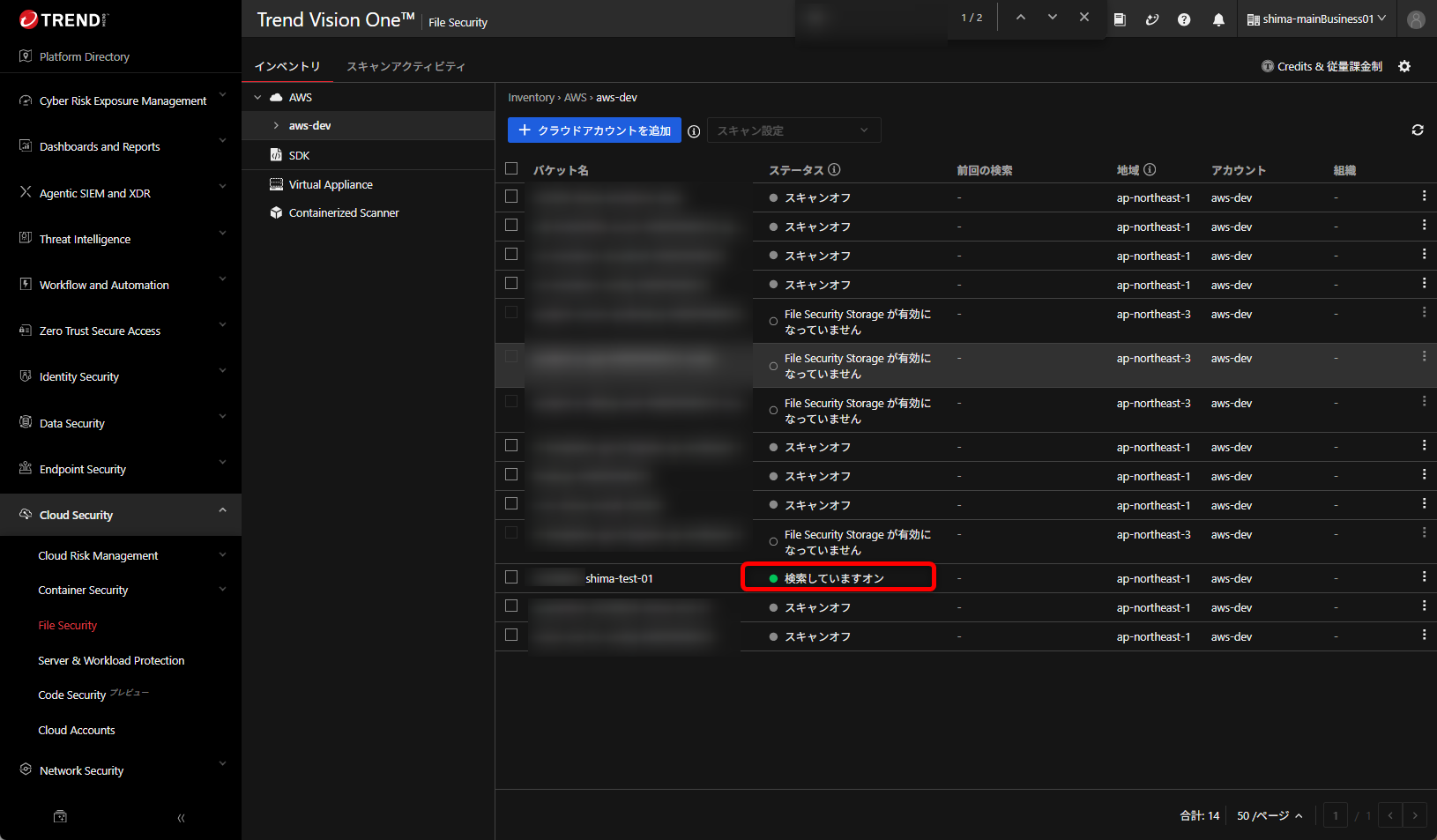Go to the next results page
Viewport: 1437px width, 840px height.
1415,815
